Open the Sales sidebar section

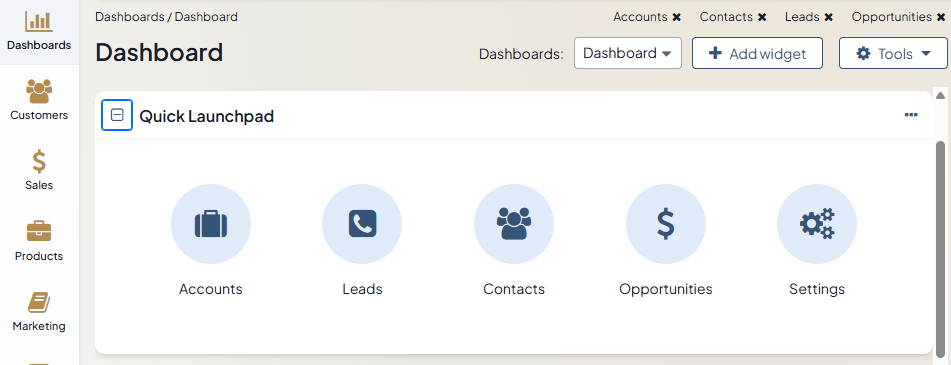coord(39,170)
